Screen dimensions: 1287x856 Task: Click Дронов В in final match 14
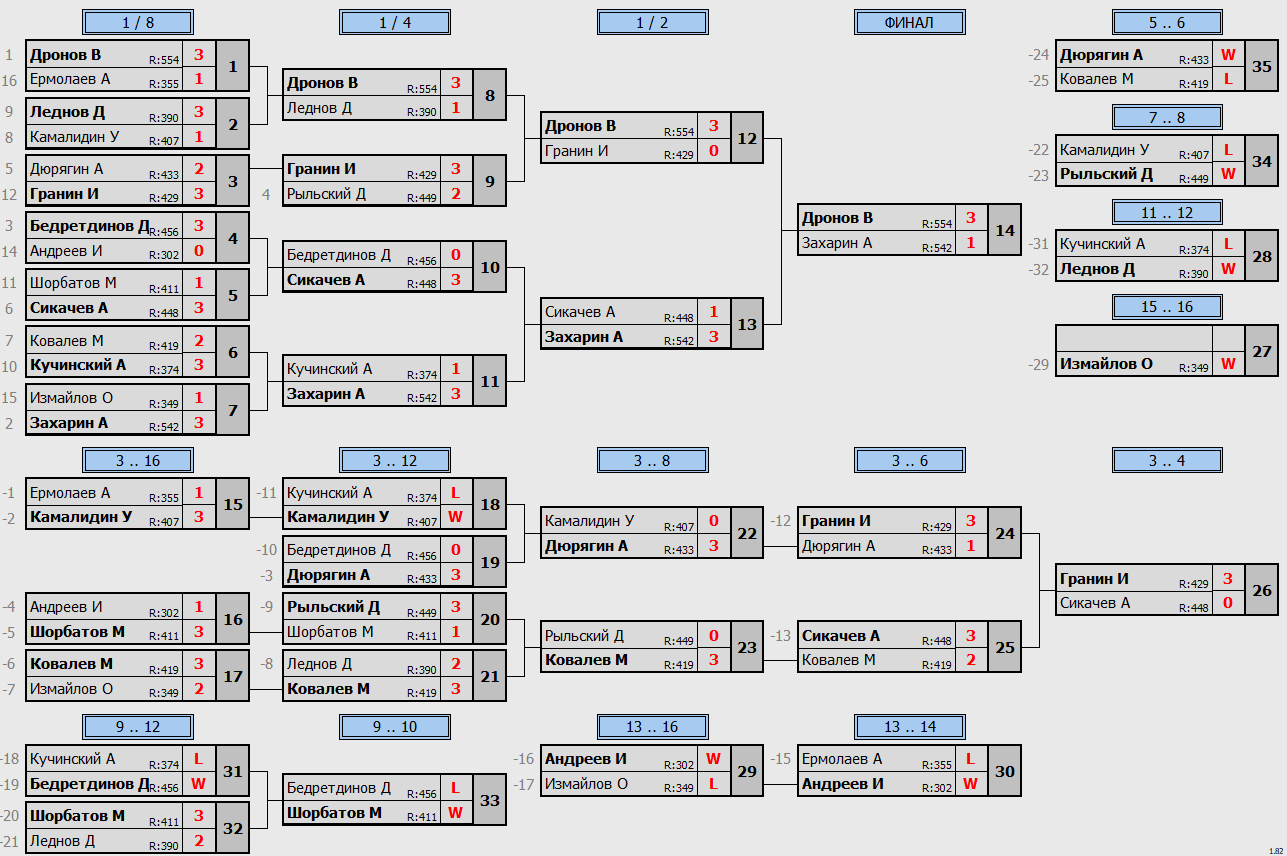pos(837,218)
